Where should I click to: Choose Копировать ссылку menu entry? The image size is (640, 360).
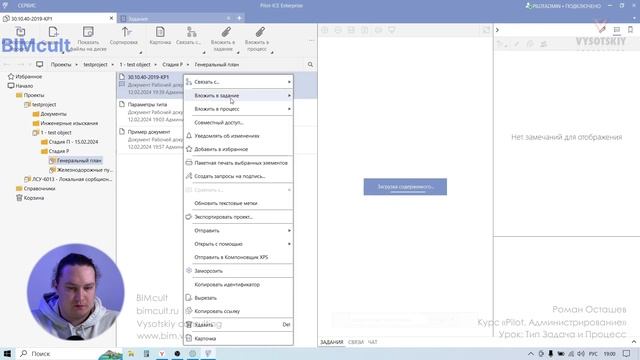point(238,311)
